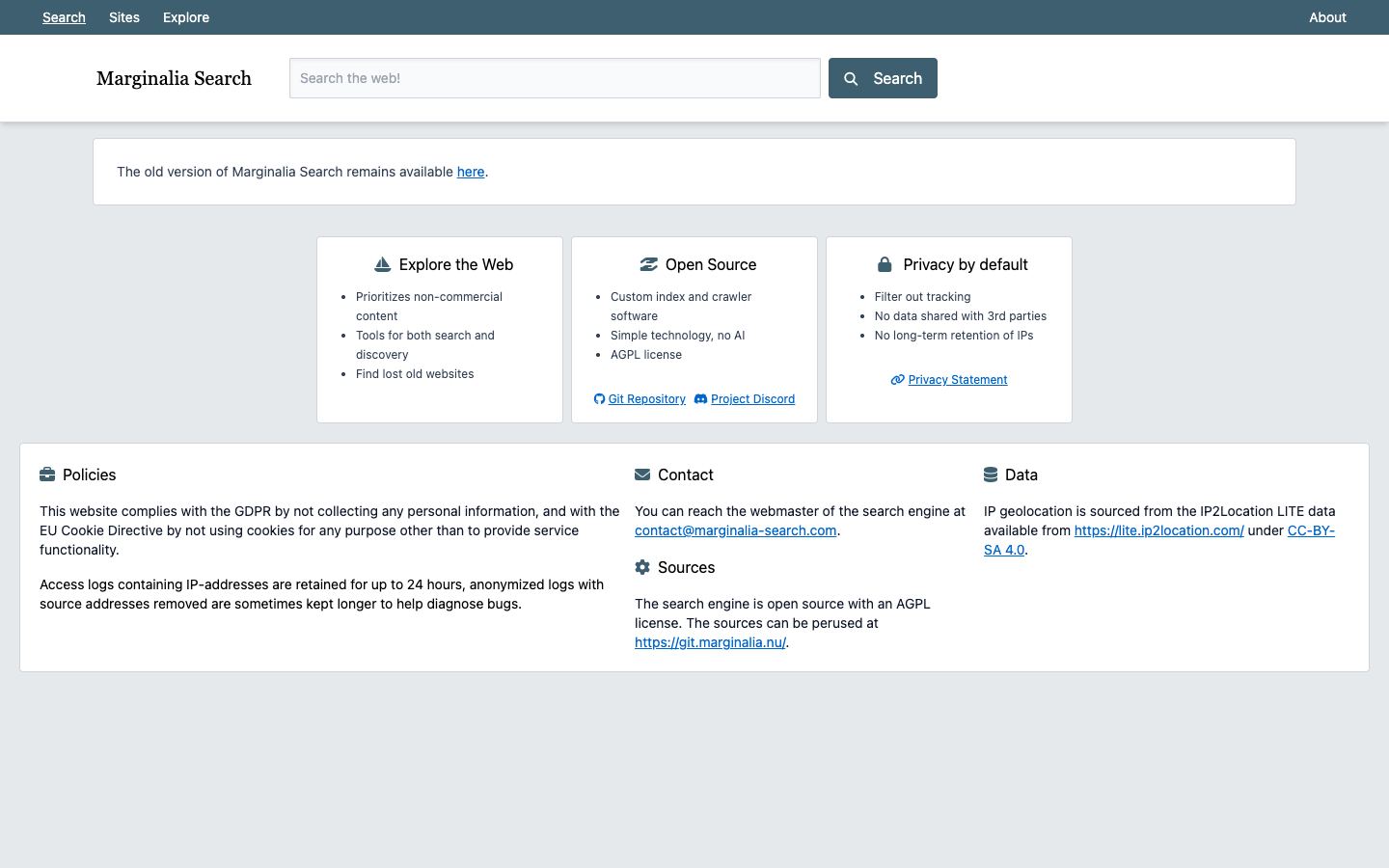Click the gear icon beside Sources
This screenshot has width=1389, height=868.
click(642, 567)
